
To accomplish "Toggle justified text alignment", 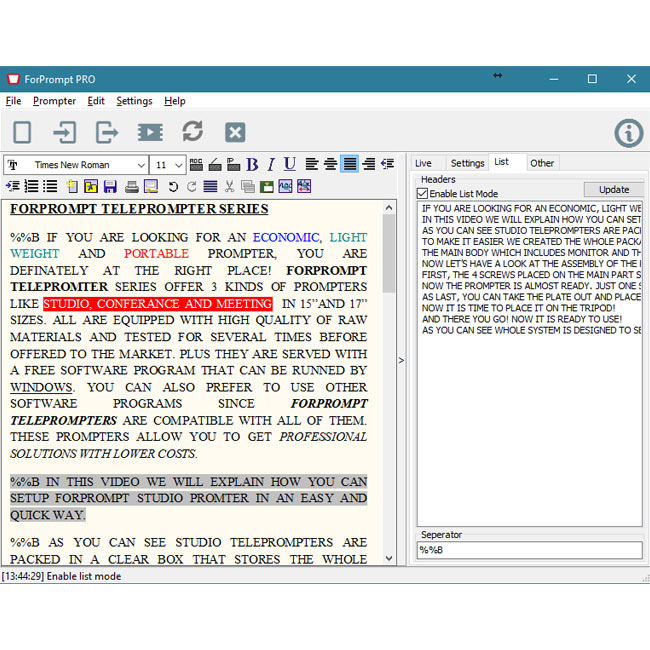I will tap(349, 164).
